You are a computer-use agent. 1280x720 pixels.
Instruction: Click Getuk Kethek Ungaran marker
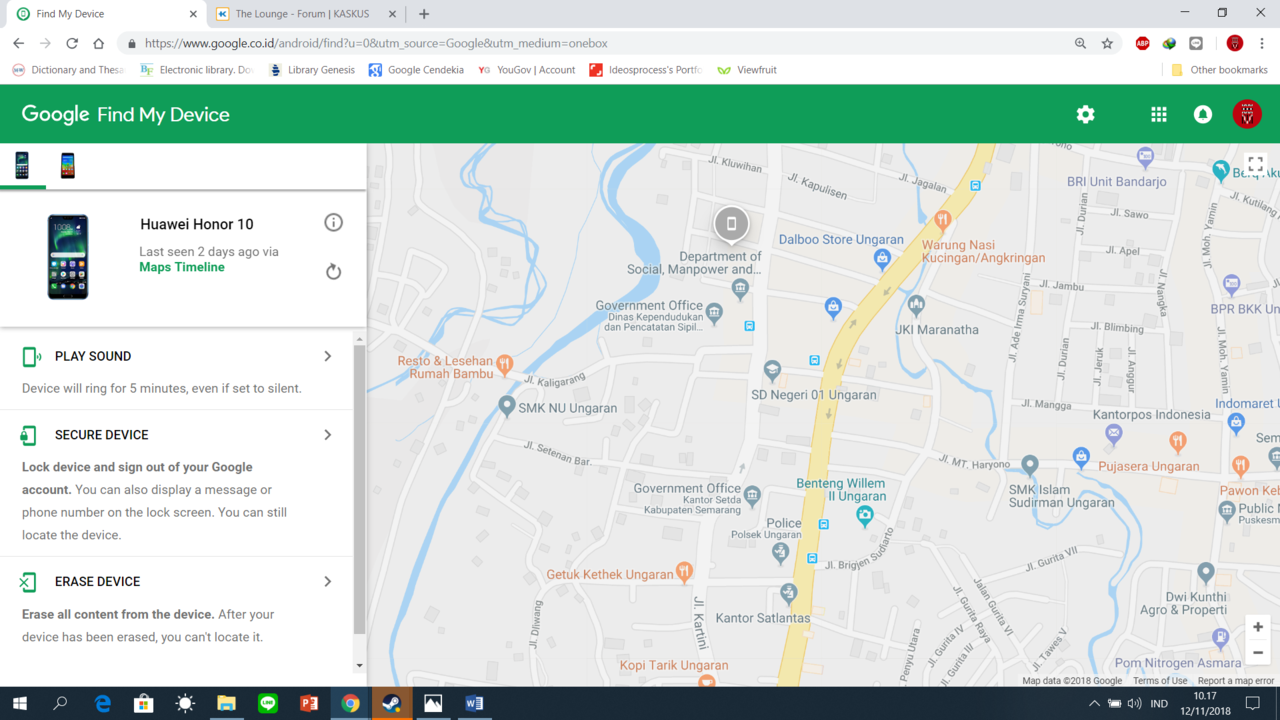(684, 572)
